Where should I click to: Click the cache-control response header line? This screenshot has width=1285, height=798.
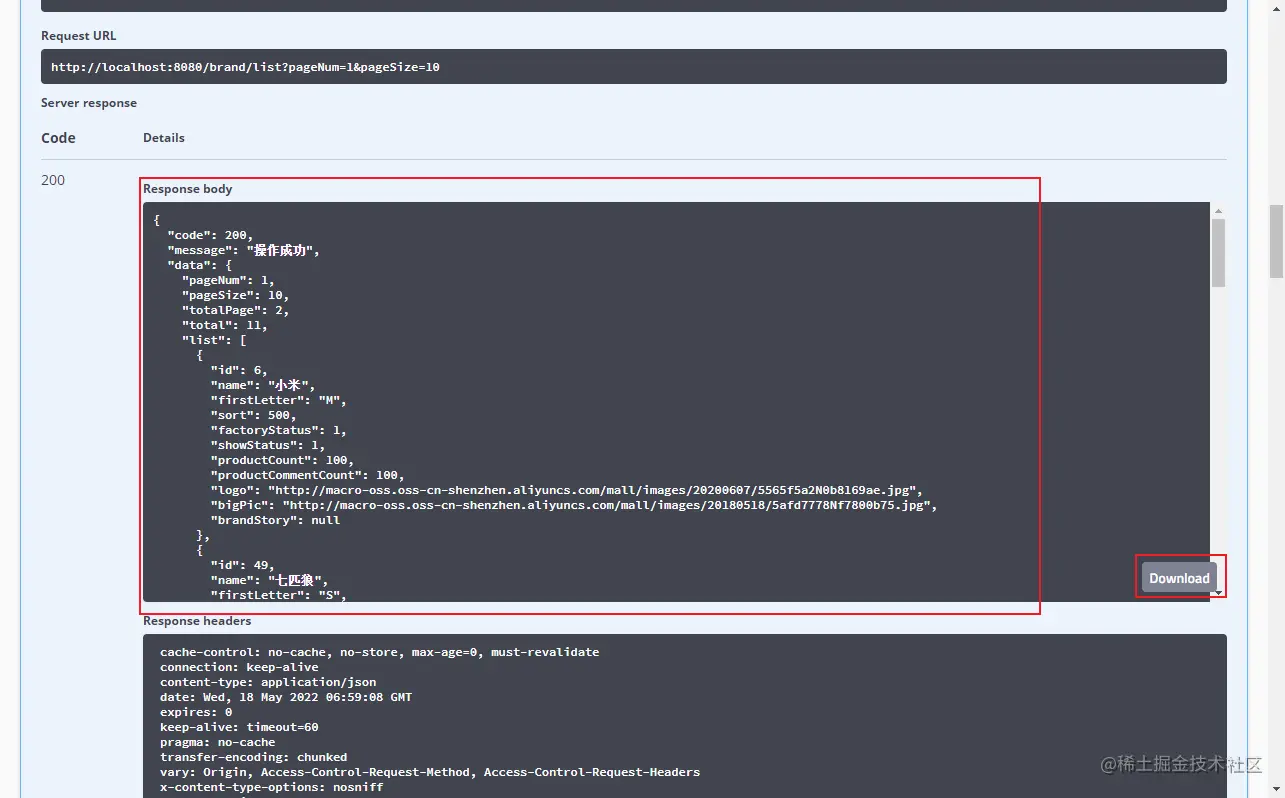379,651
